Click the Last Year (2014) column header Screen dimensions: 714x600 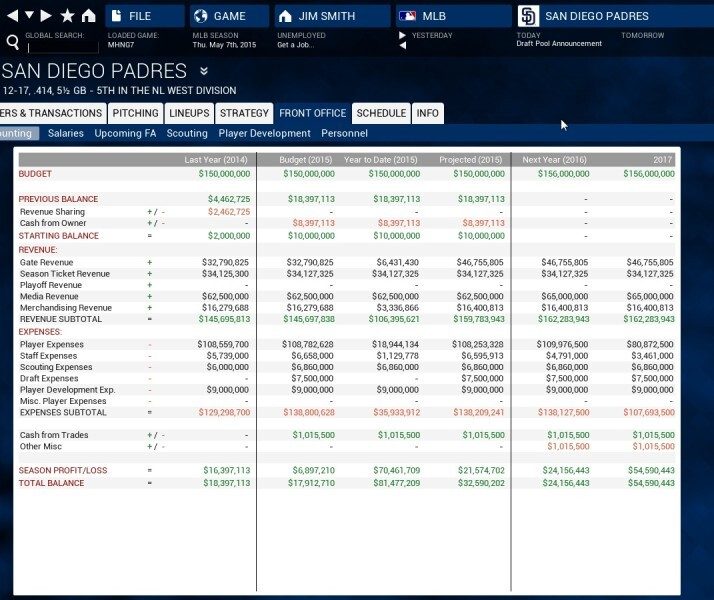(216, 160)
